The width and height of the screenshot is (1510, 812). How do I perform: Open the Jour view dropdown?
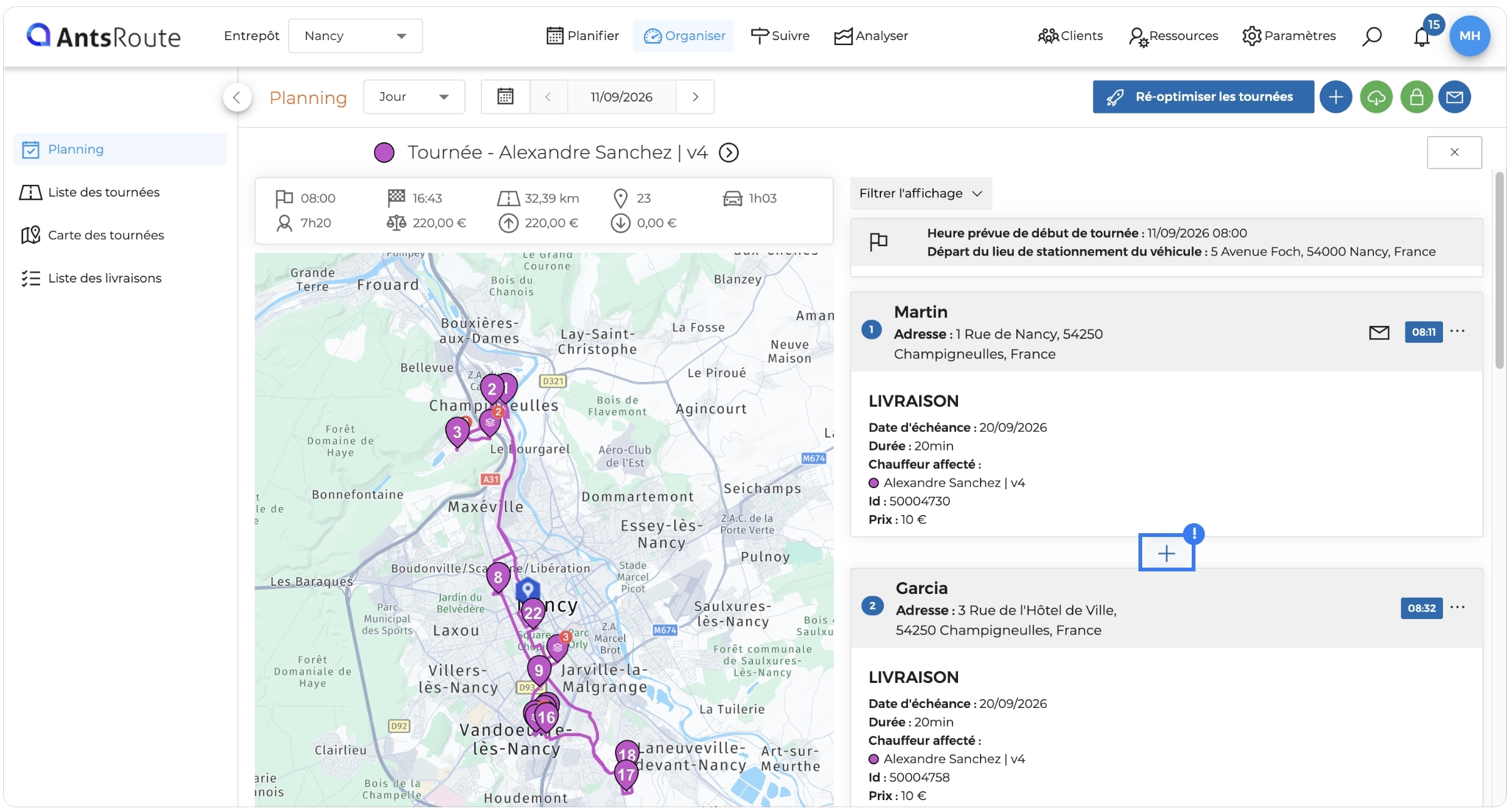414,96
